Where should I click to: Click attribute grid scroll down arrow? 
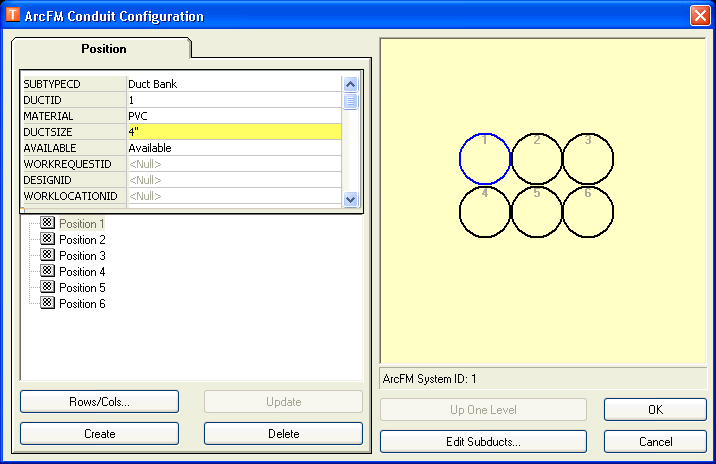350,199
